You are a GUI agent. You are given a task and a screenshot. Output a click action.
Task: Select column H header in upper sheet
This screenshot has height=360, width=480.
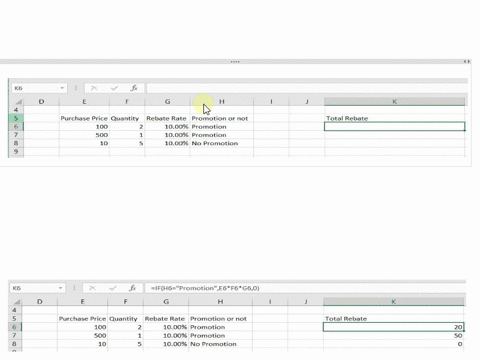pos(222,102)
